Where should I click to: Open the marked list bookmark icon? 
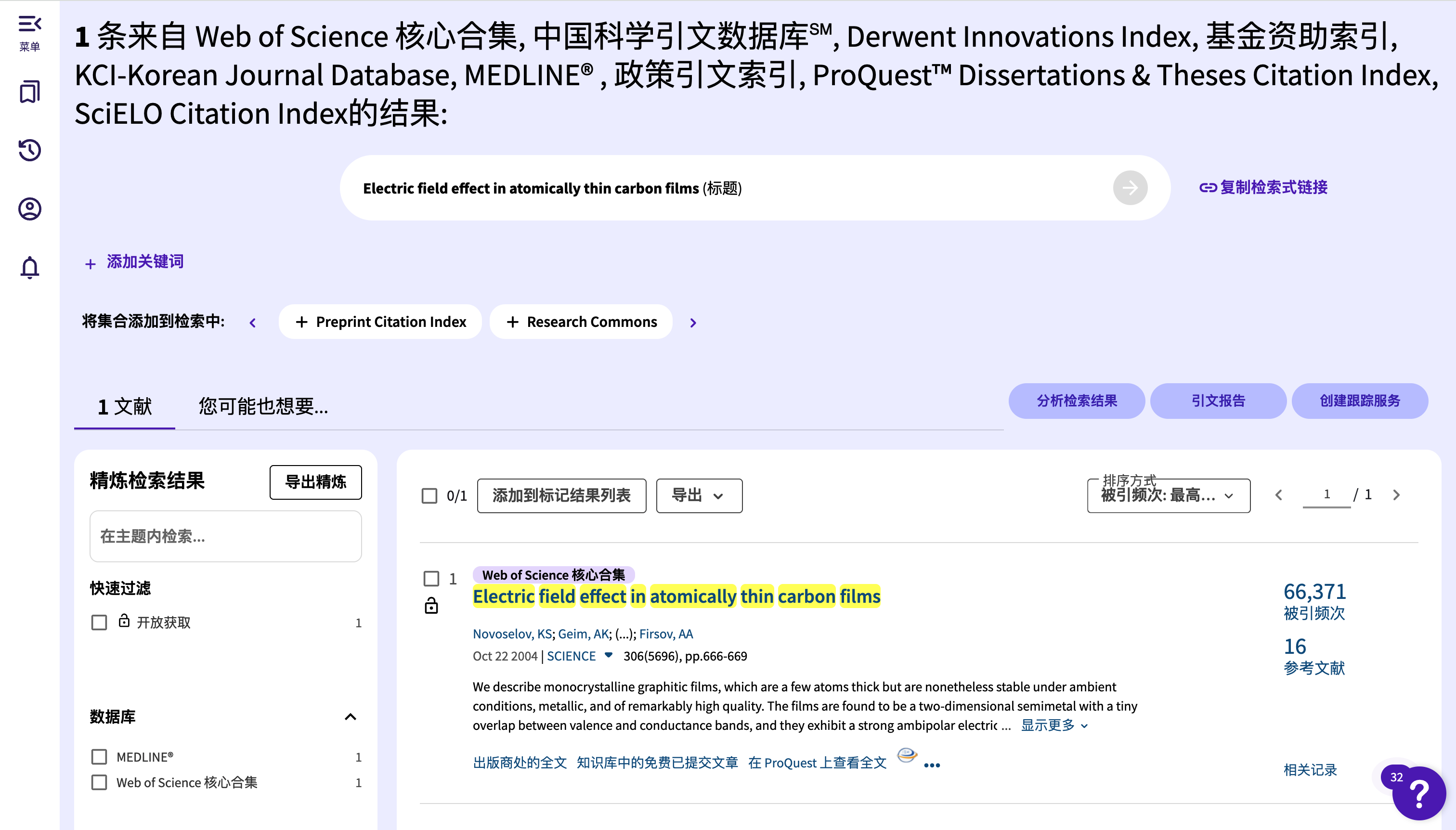30,92
